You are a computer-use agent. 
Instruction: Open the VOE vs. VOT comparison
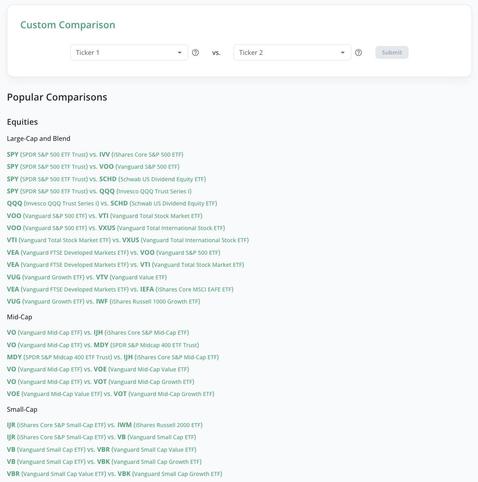coord(110,394)
